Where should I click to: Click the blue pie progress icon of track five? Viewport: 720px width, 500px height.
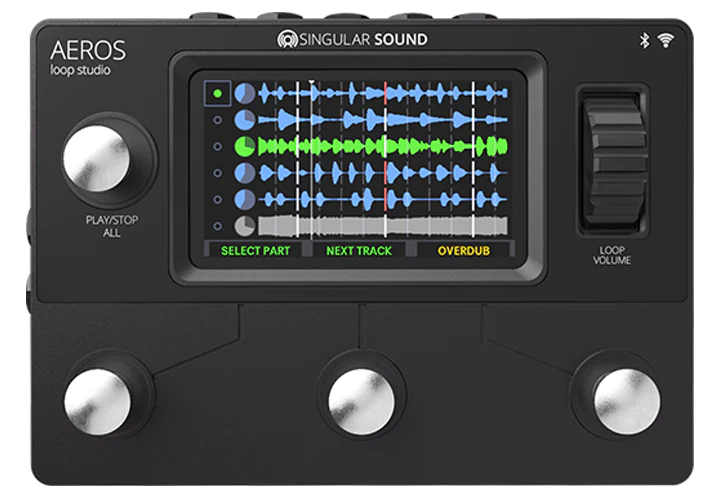[x=245, y=200]
